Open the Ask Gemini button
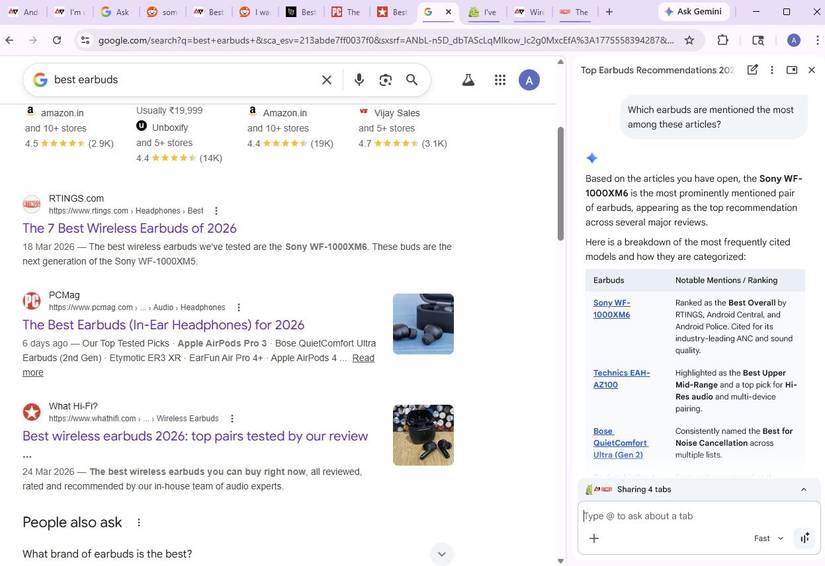The height and width of the screenshot is (566, 825). [693, 12]
